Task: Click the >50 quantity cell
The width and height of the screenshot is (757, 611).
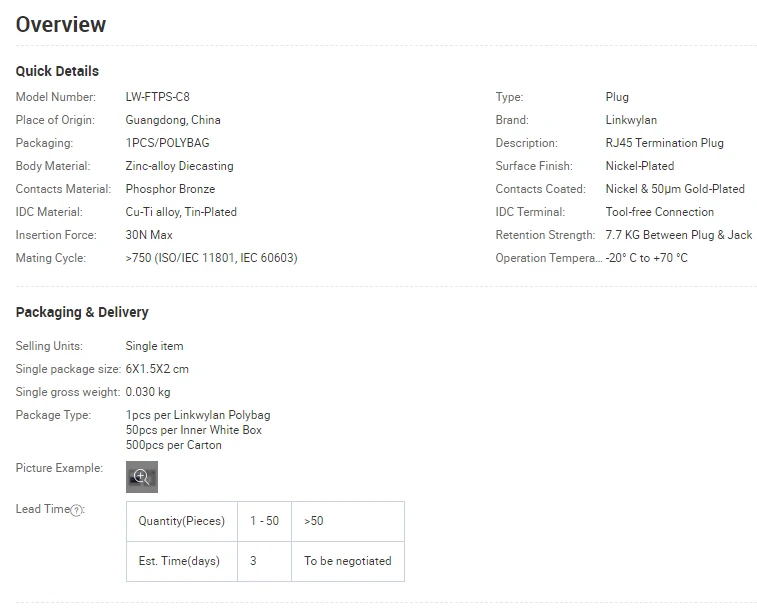Action: [314, 521]
